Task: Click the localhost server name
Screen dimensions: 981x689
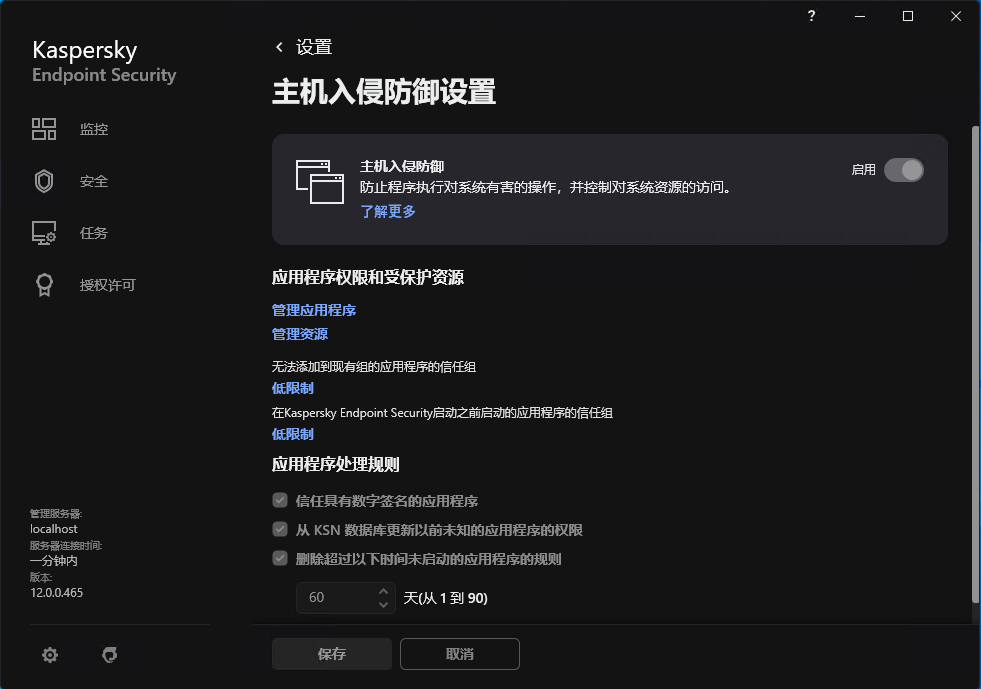Action: click(x=54, y=529)
